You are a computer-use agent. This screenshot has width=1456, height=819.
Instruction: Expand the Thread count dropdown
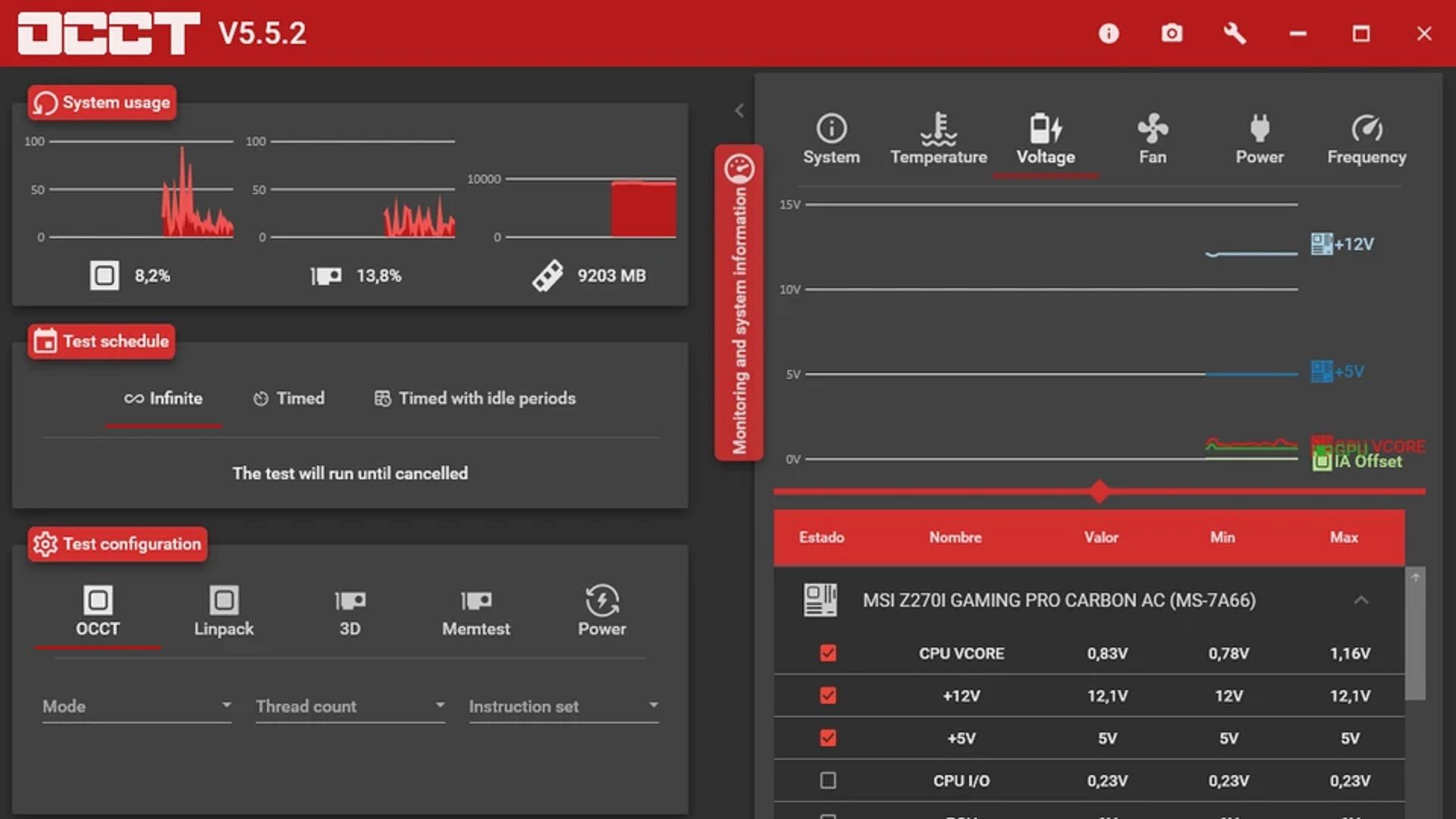coord(350,706)
